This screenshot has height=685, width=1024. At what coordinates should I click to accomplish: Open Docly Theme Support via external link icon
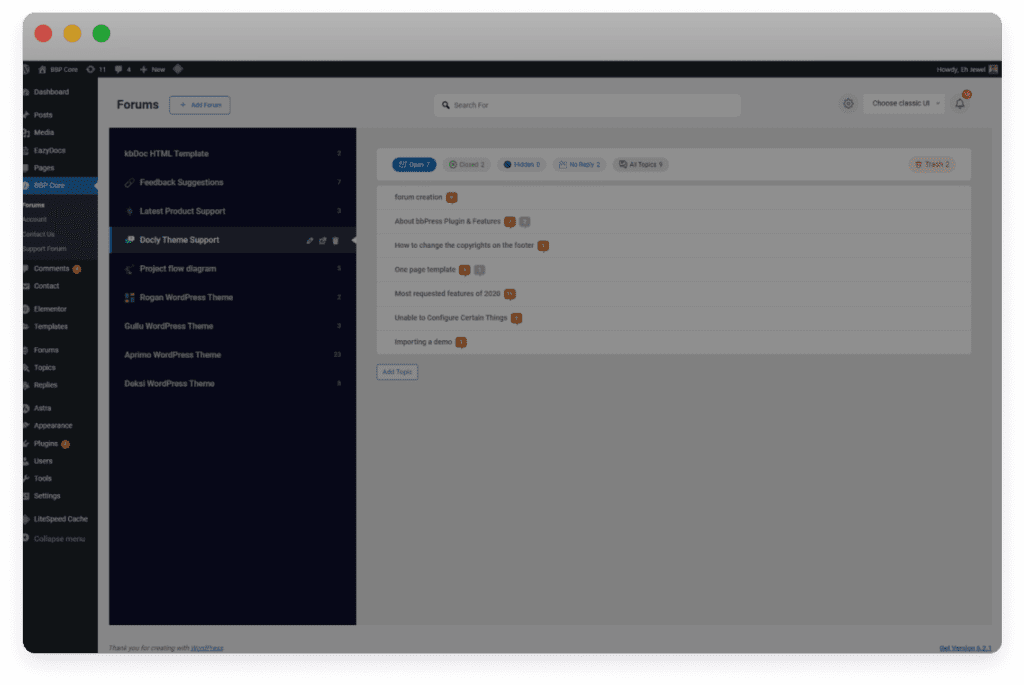pos(324,240)
